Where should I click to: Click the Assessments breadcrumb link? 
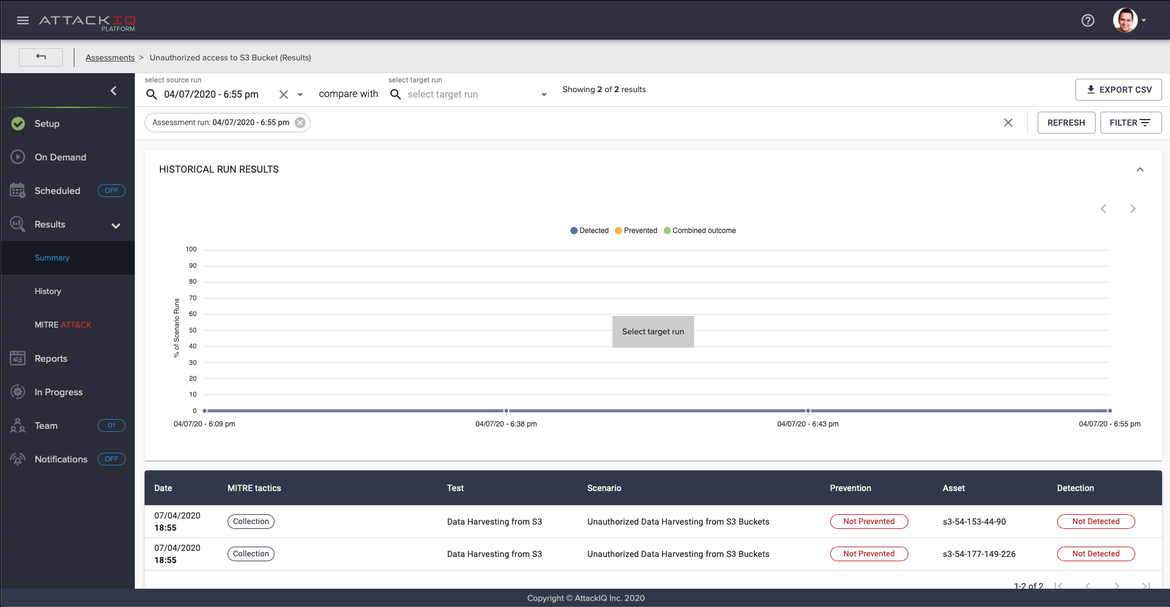[x=110, y=58]
